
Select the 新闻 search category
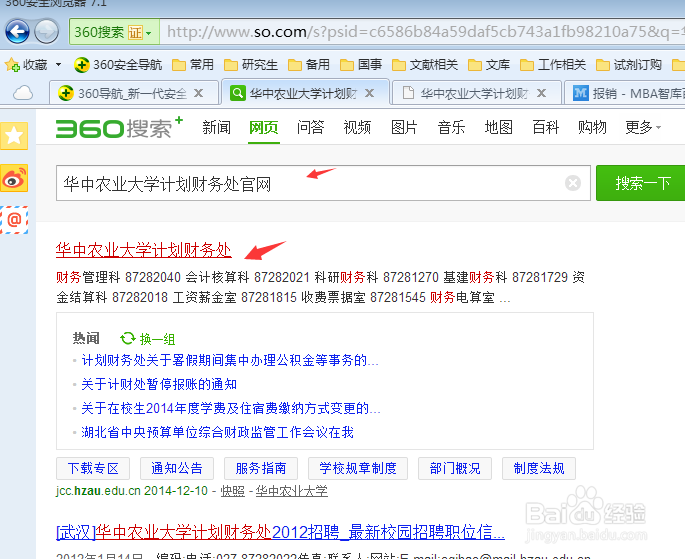tap(216, 128)
